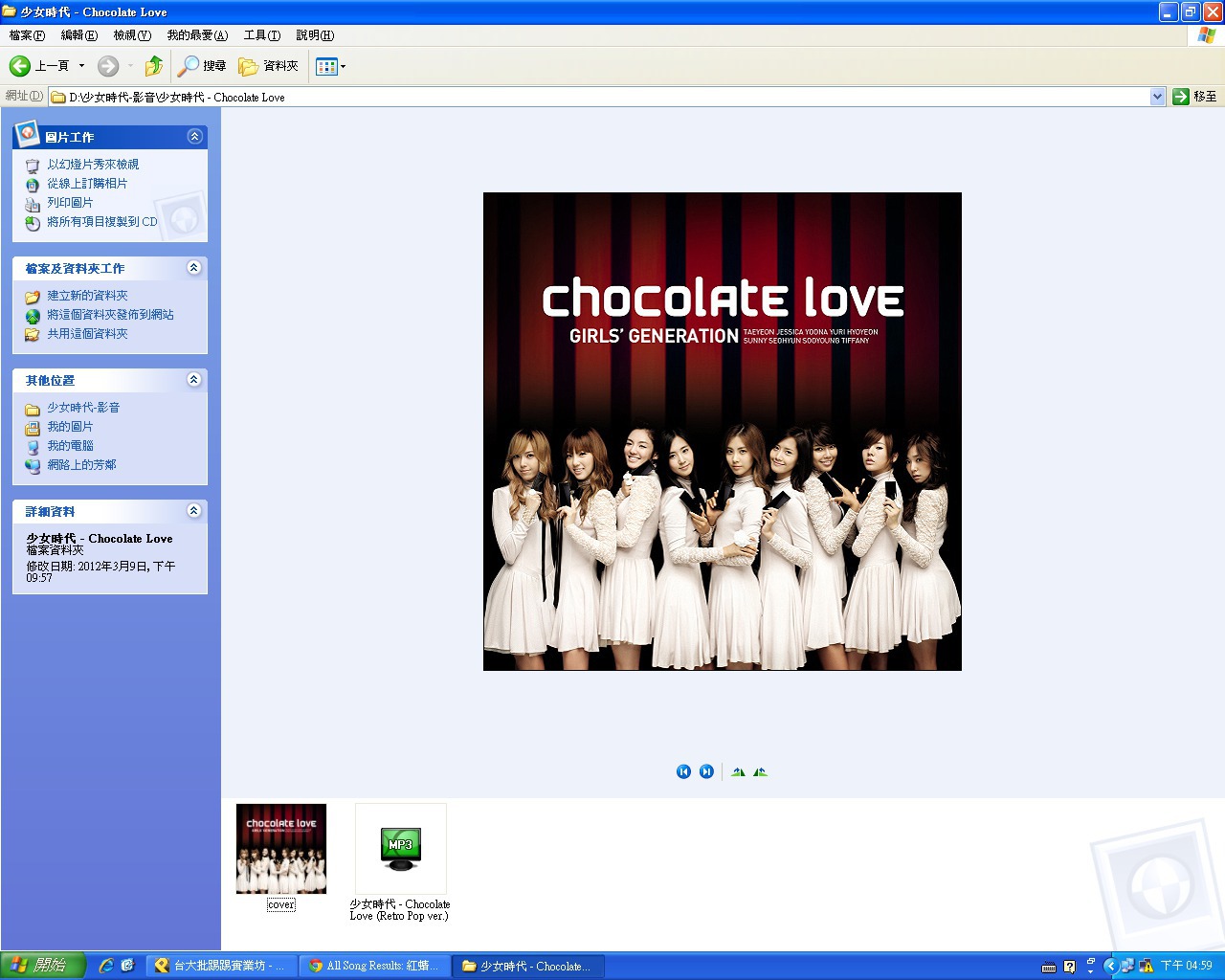The width and height of the screenshot is (1225, 980).
Task: Expand hidden system tray icons
Action: (1110, 966)
